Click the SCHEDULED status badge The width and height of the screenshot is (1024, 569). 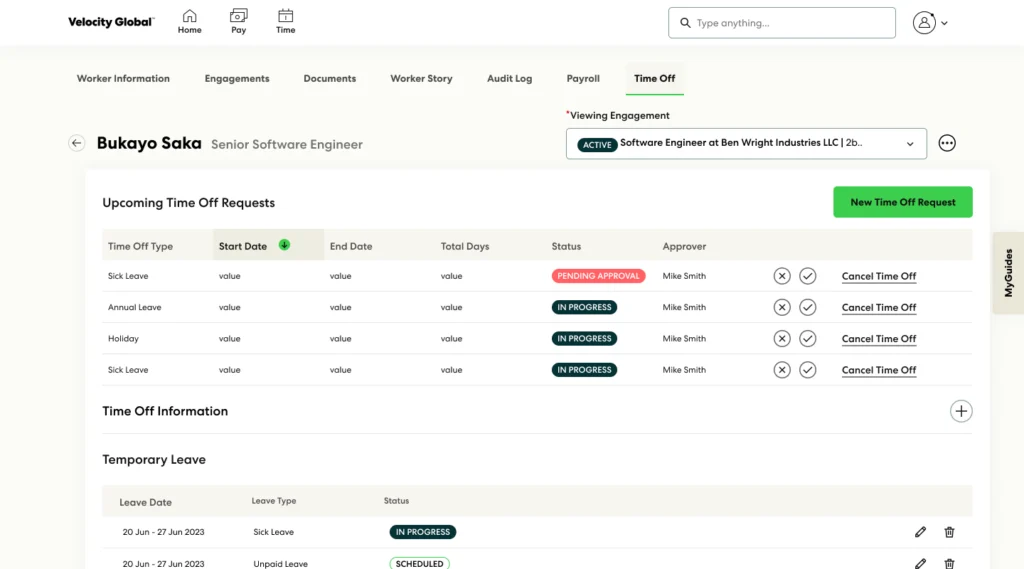click(x=419, y=563)
